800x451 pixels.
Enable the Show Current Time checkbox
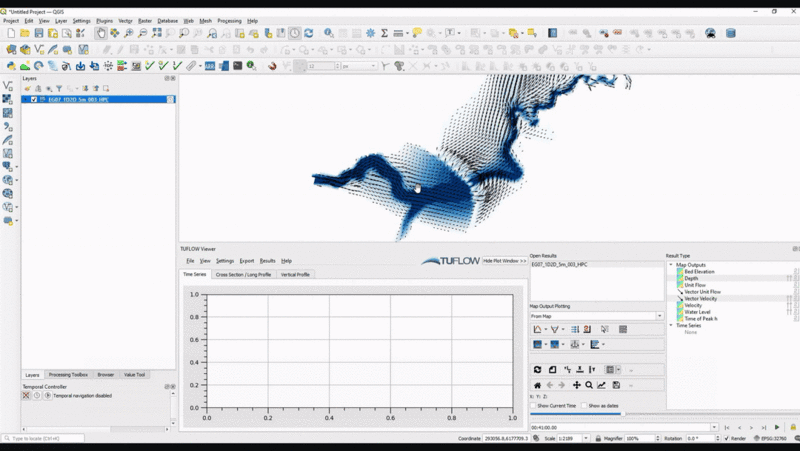click(533, 406)
